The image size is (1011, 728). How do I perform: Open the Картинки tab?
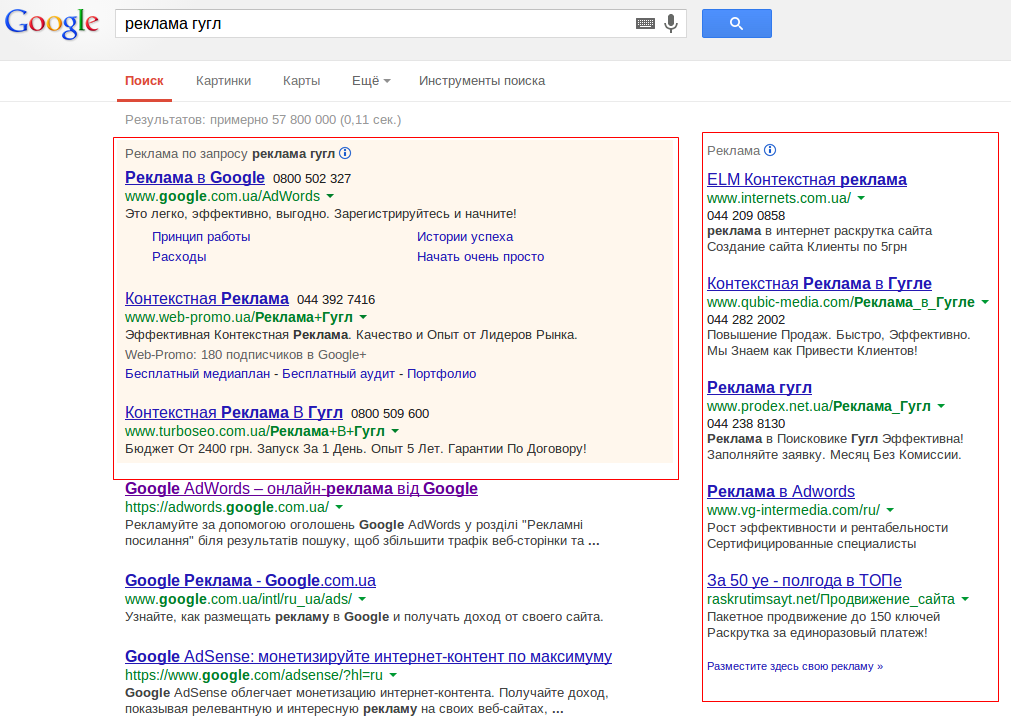[x=223, y=81]
